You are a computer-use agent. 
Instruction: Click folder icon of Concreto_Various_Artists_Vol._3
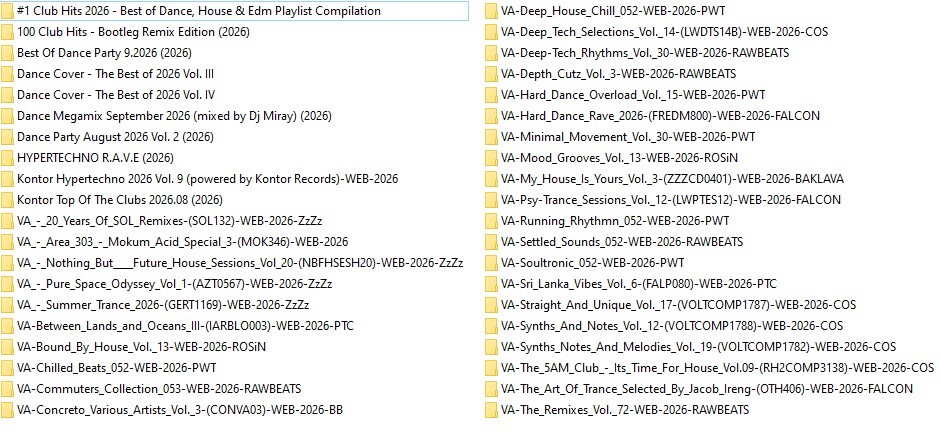pyautogui.click(x=7, y=410)
